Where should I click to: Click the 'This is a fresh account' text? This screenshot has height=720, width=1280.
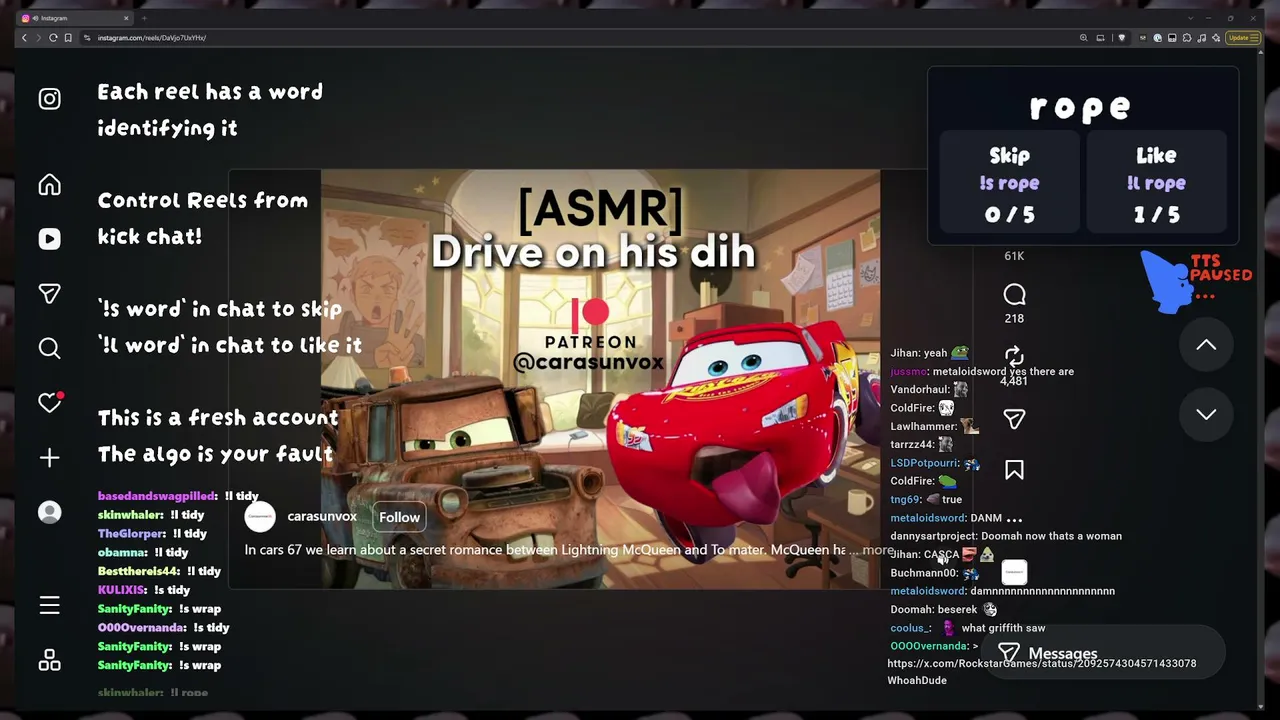[x=218, y=418]
